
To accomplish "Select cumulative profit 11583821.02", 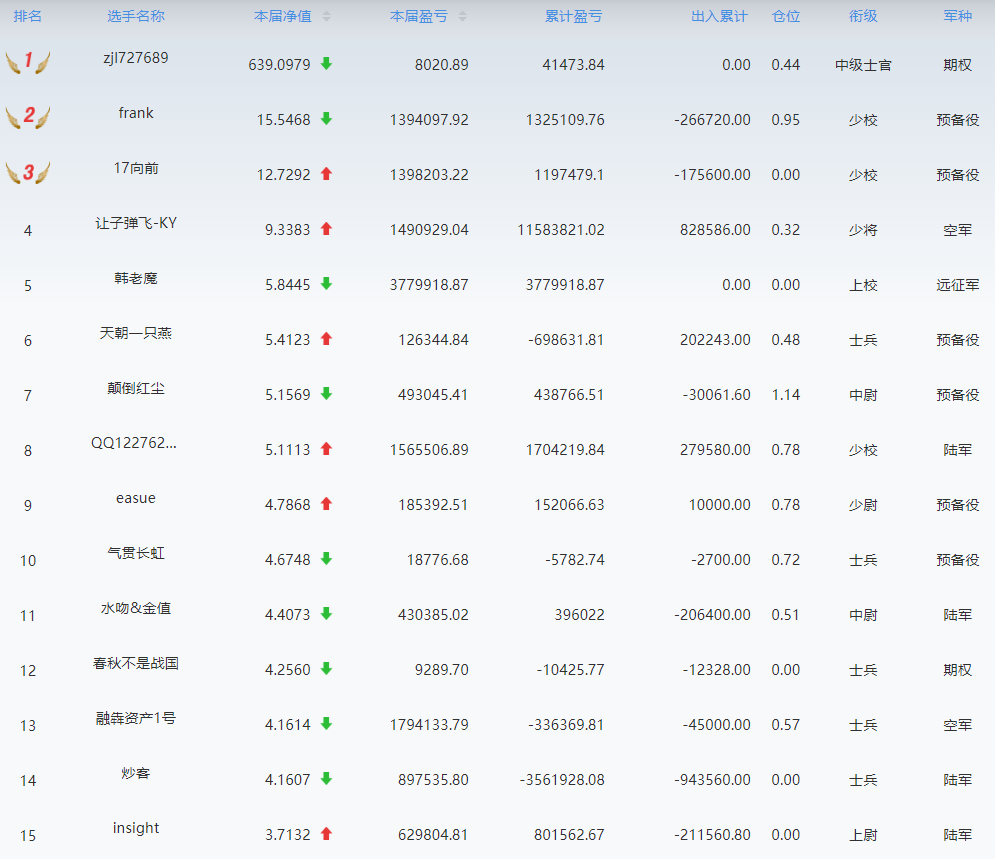I will click(561, 230).
